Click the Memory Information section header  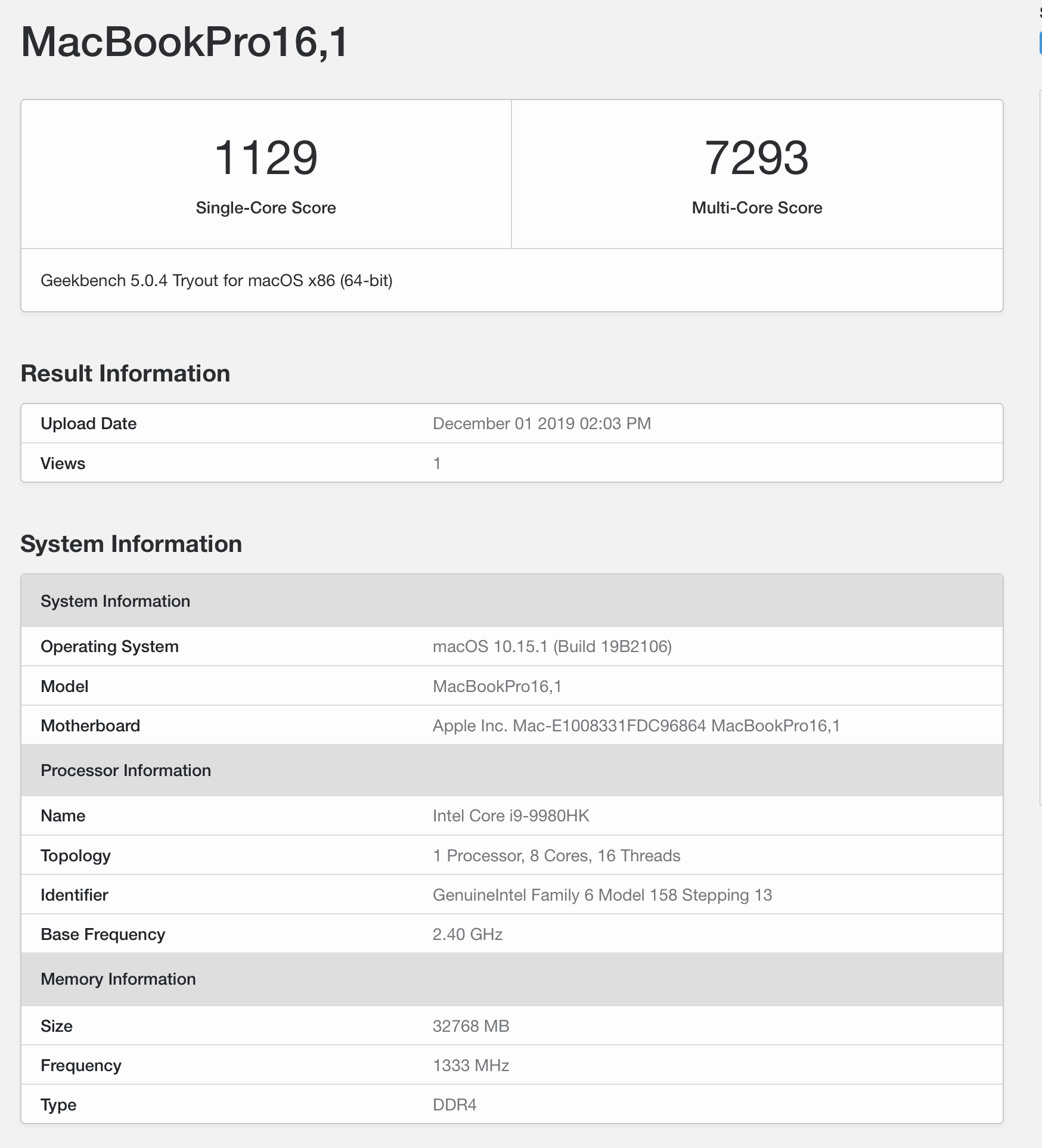coord(512,979)
